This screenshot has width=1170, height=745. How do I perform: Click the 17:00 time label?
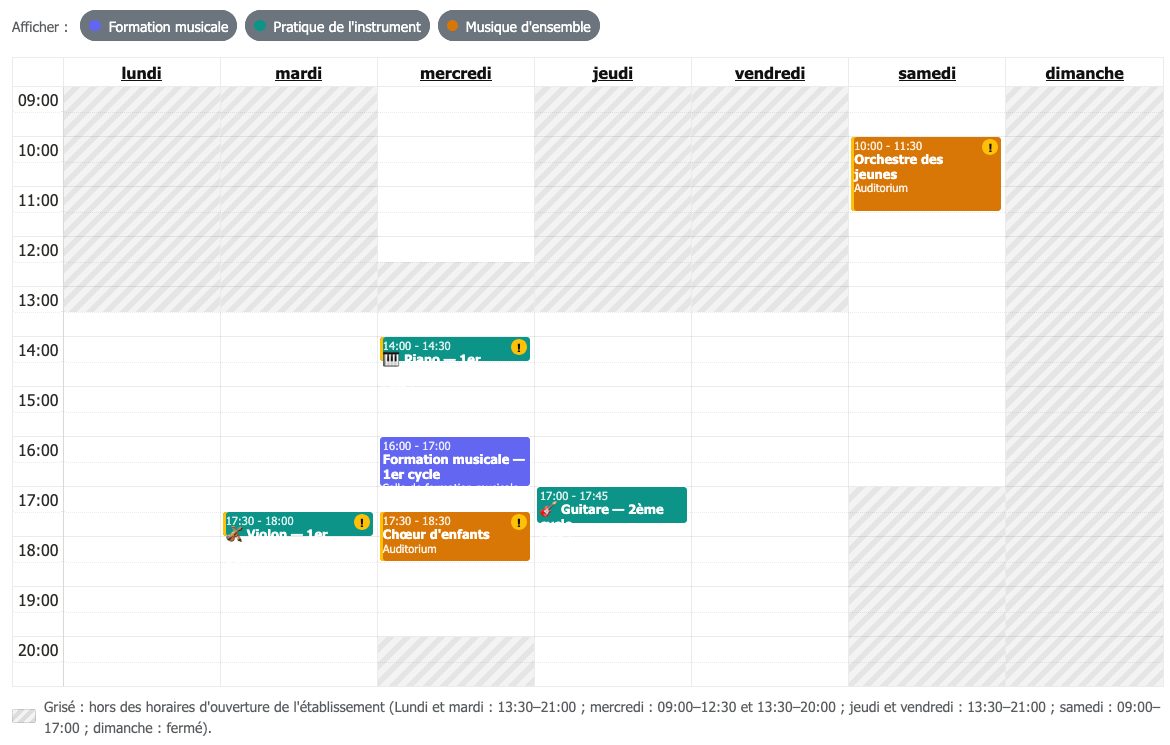(38, 500)
